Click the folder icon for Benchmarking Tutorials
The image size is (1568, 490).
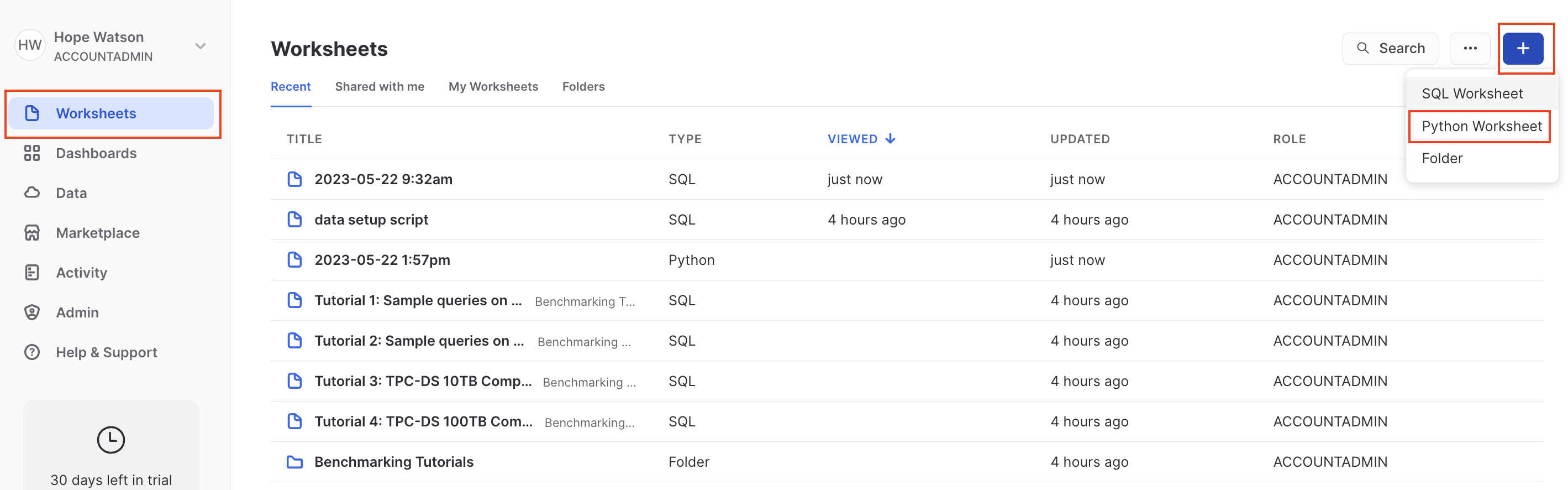[x=294, y=462]
